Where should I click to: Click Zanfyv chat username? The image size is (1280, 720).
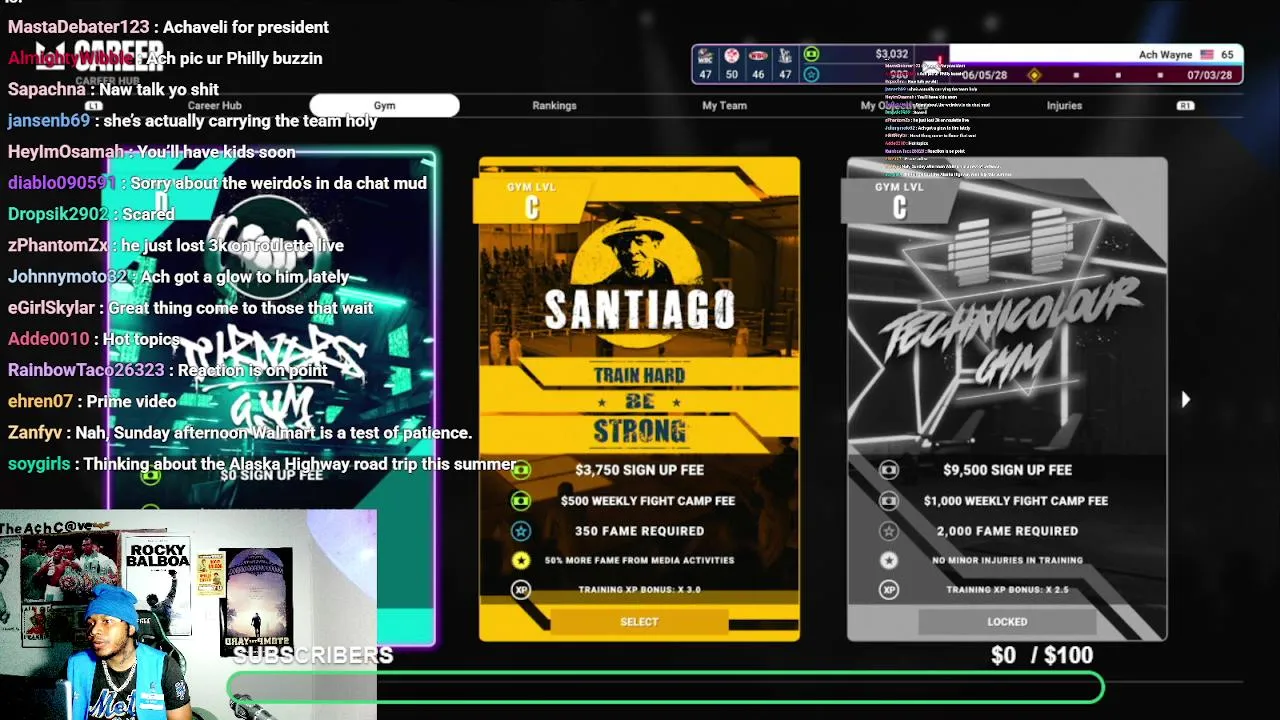[36, 432]
